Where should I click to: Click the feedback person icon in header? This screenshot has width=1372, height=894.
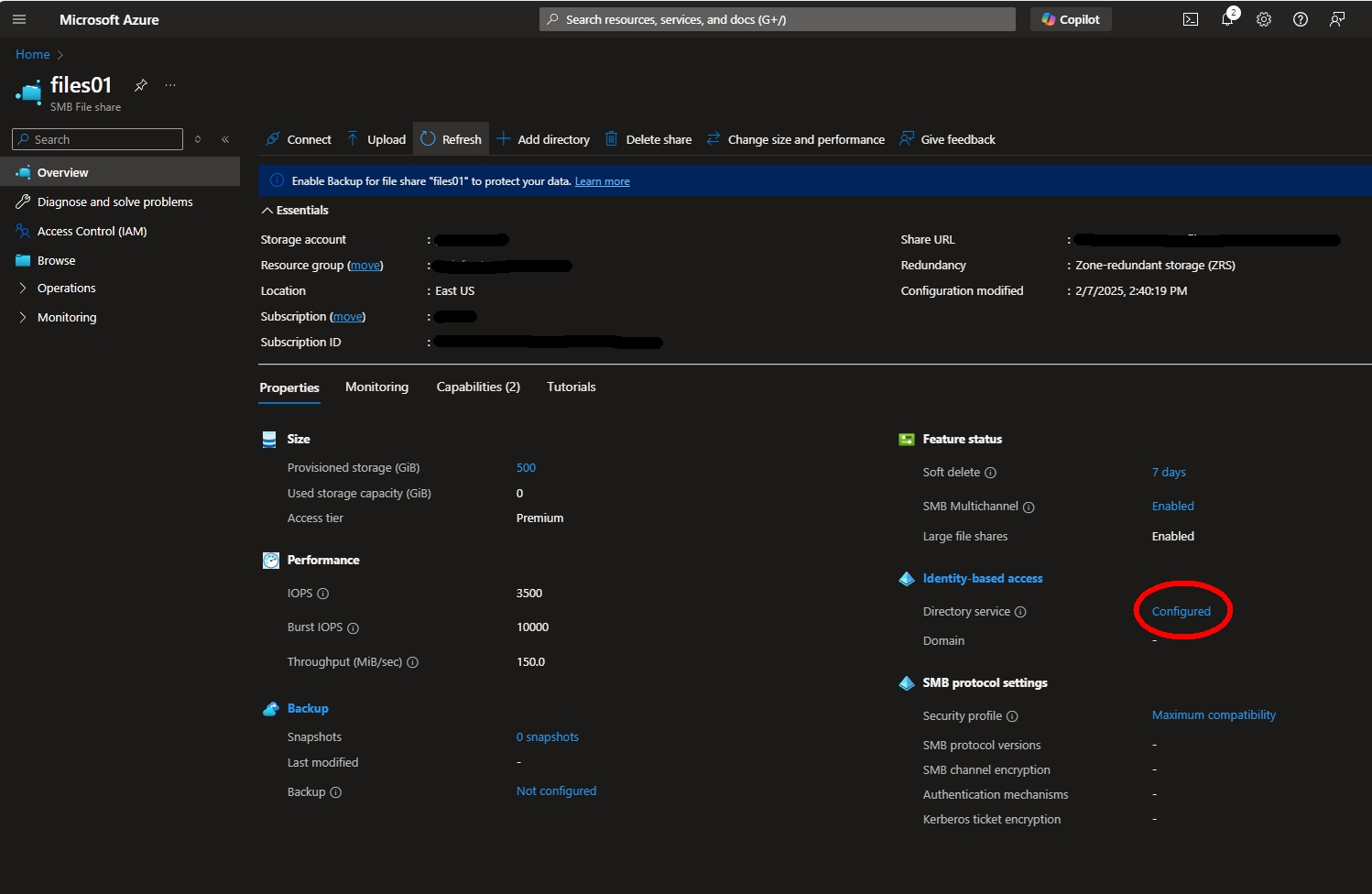pyautogui.click(x=1337, y=19)
